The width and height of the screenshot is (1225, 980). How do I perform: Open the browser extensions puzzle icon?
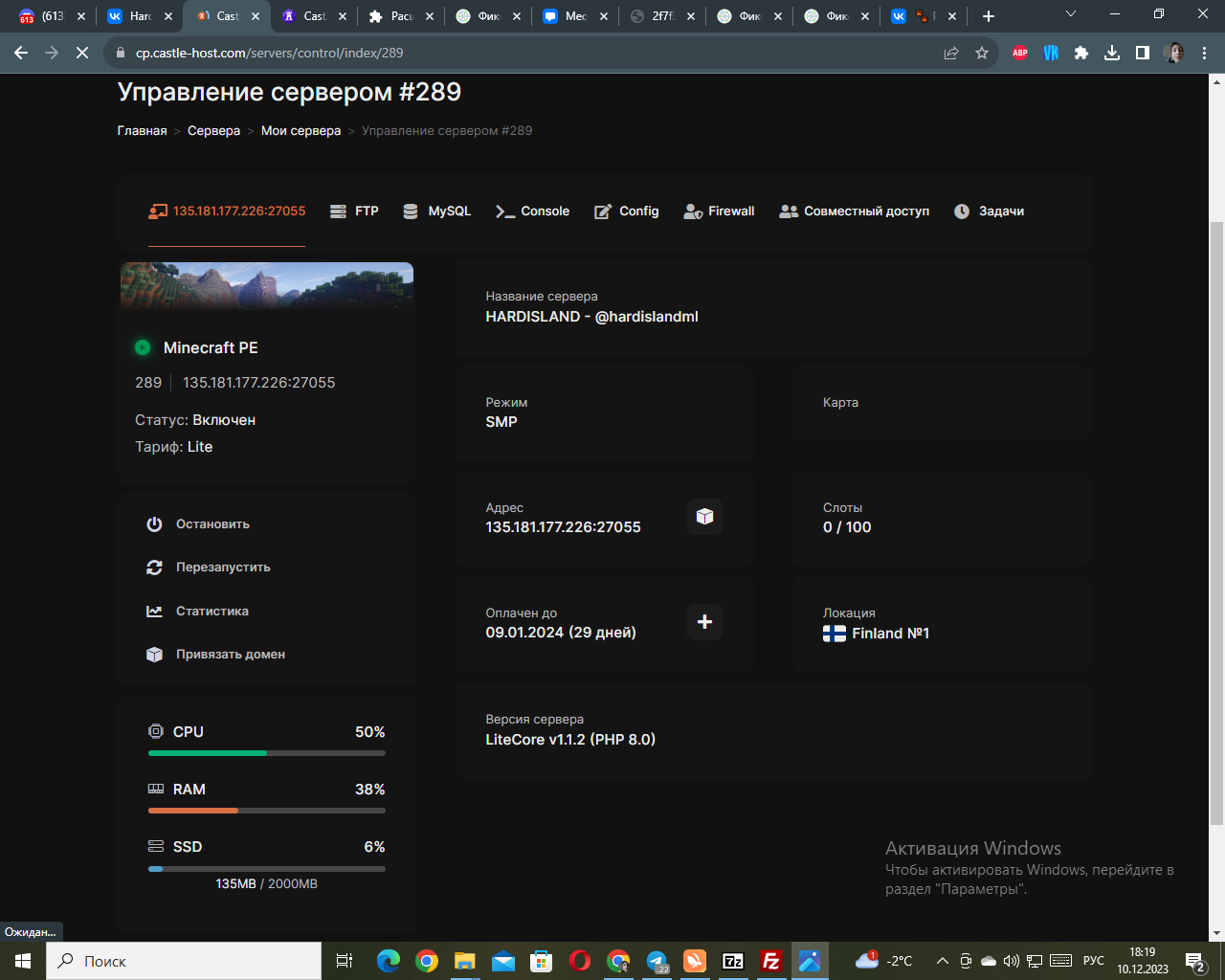[x=1081, y=54]
